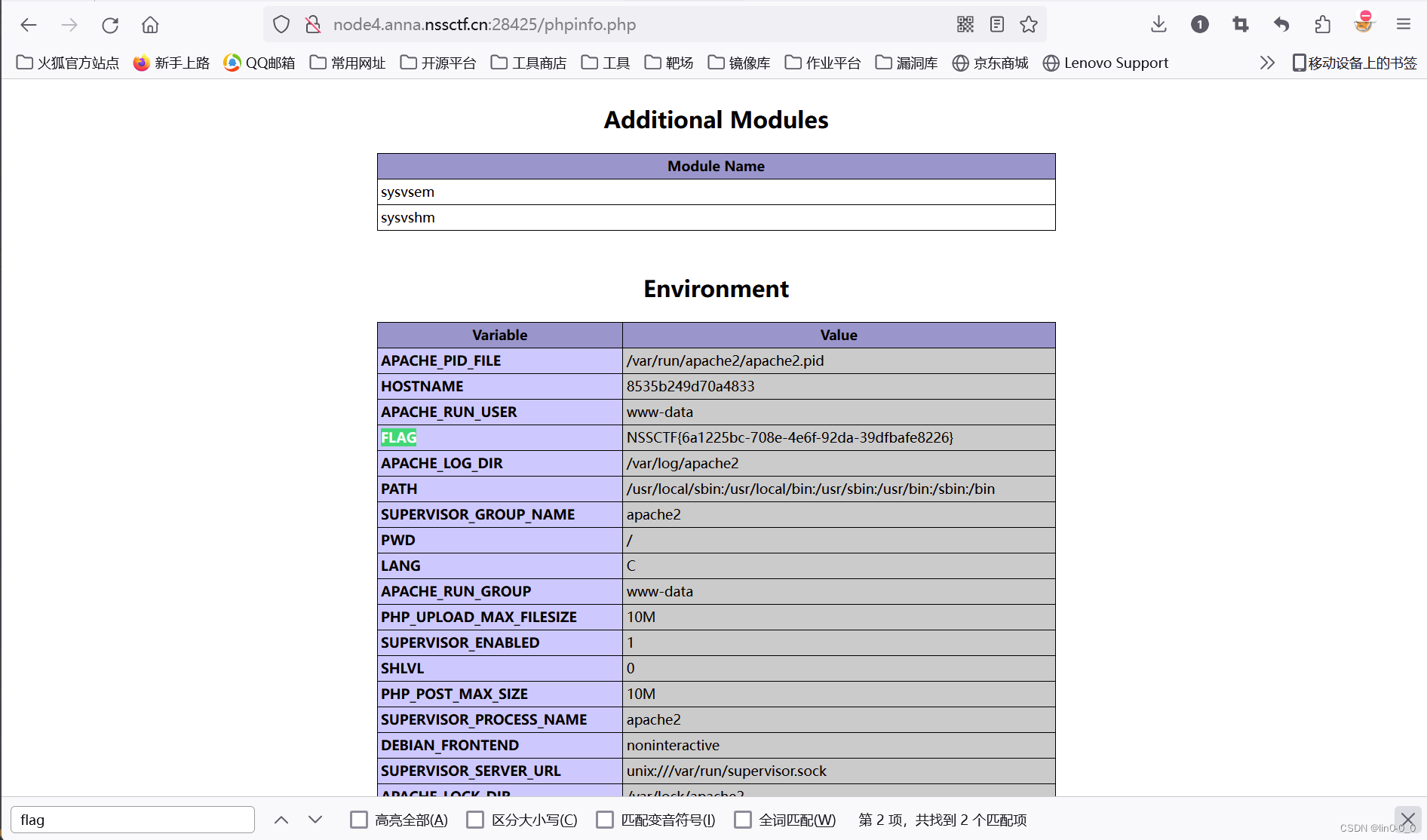Enable 区分大小写 case-sensitive checkbox
This screenshot has height=840, width=1427.
point(475,820)
